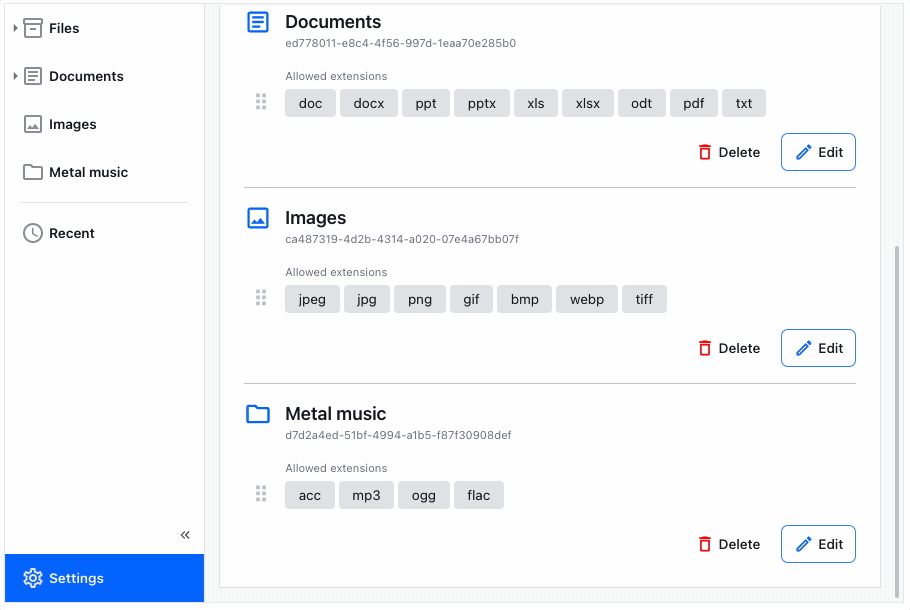The height and width of the screenshot is (610, 910).
Task: Click Delete on the Documents card
Action: click(x=729, y=151)
